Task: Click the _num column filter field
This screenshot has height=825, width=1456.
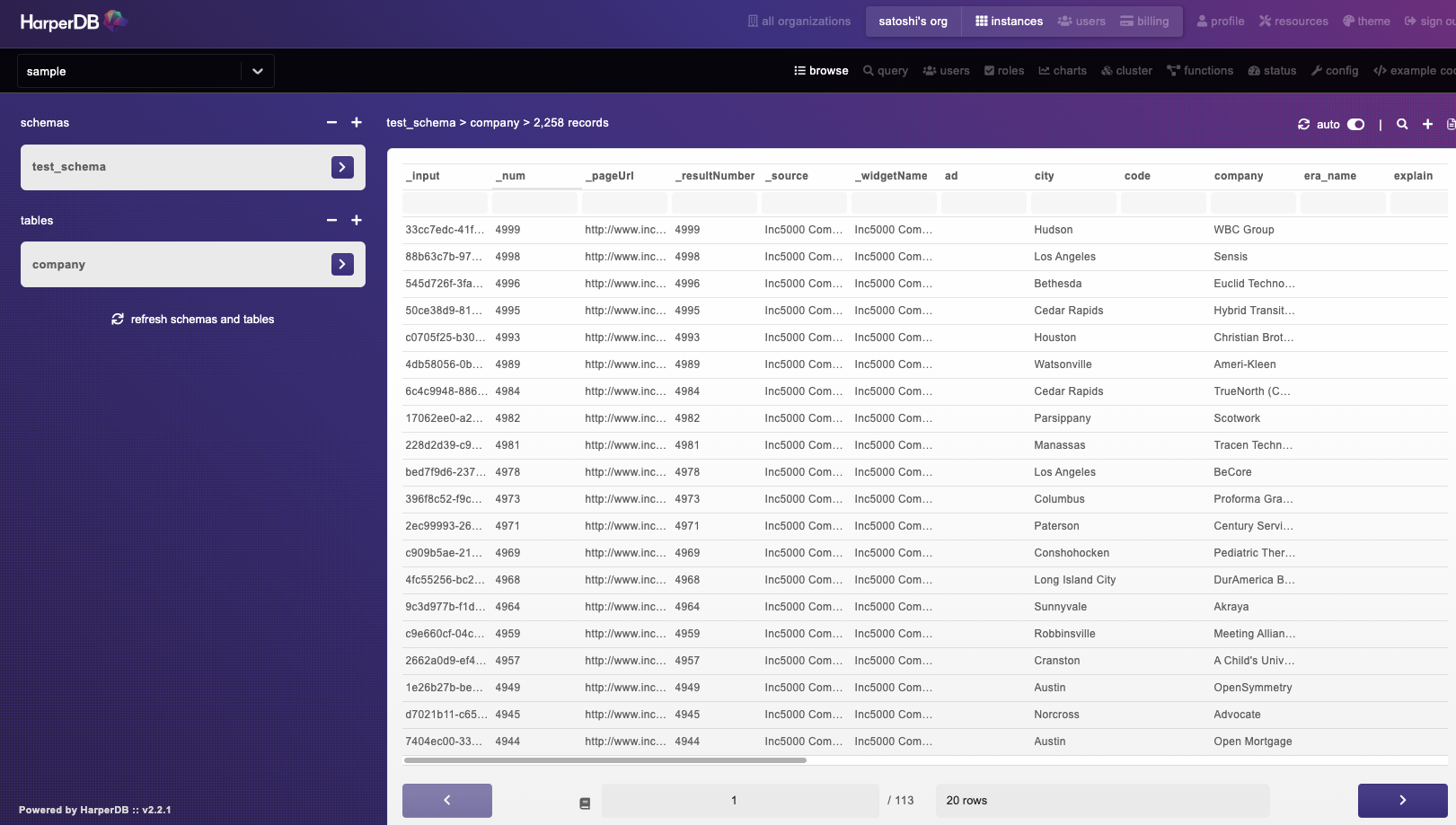Action: click(x=535, y=203)
